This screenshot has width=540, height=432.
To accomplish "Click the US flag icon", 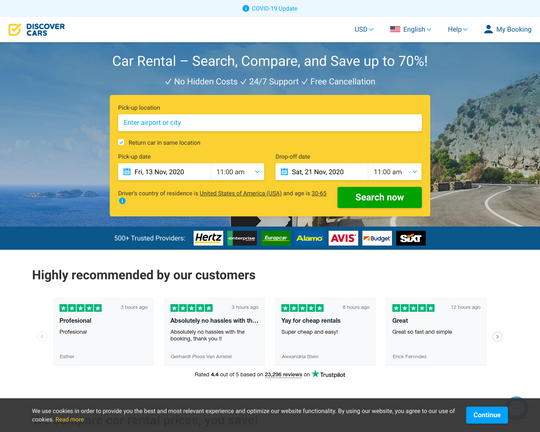I will tap(395, 29).
